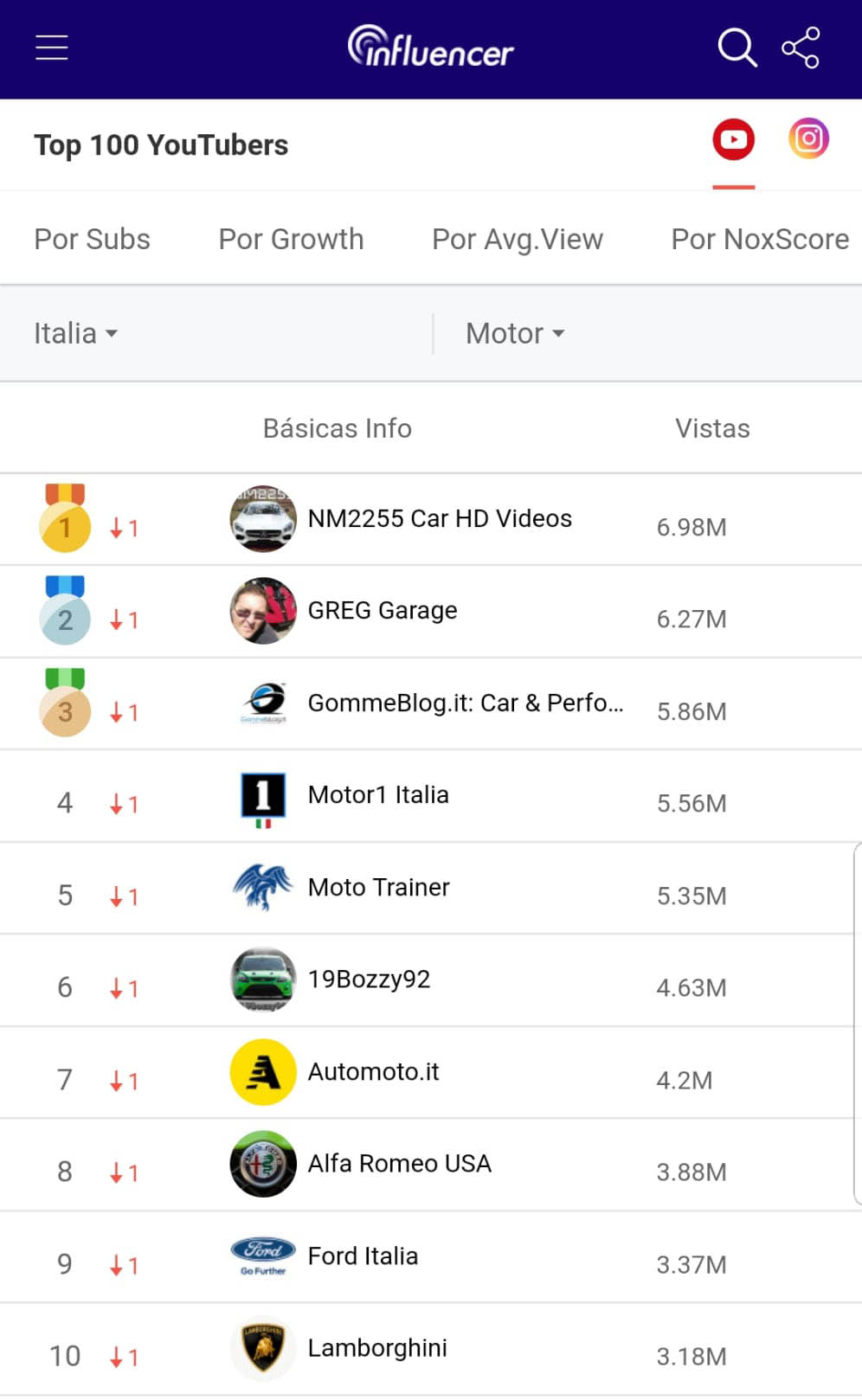Click NM2255 Car HD Videos avatar
This screenshot has height=1400, width=862.
point(263,518)
